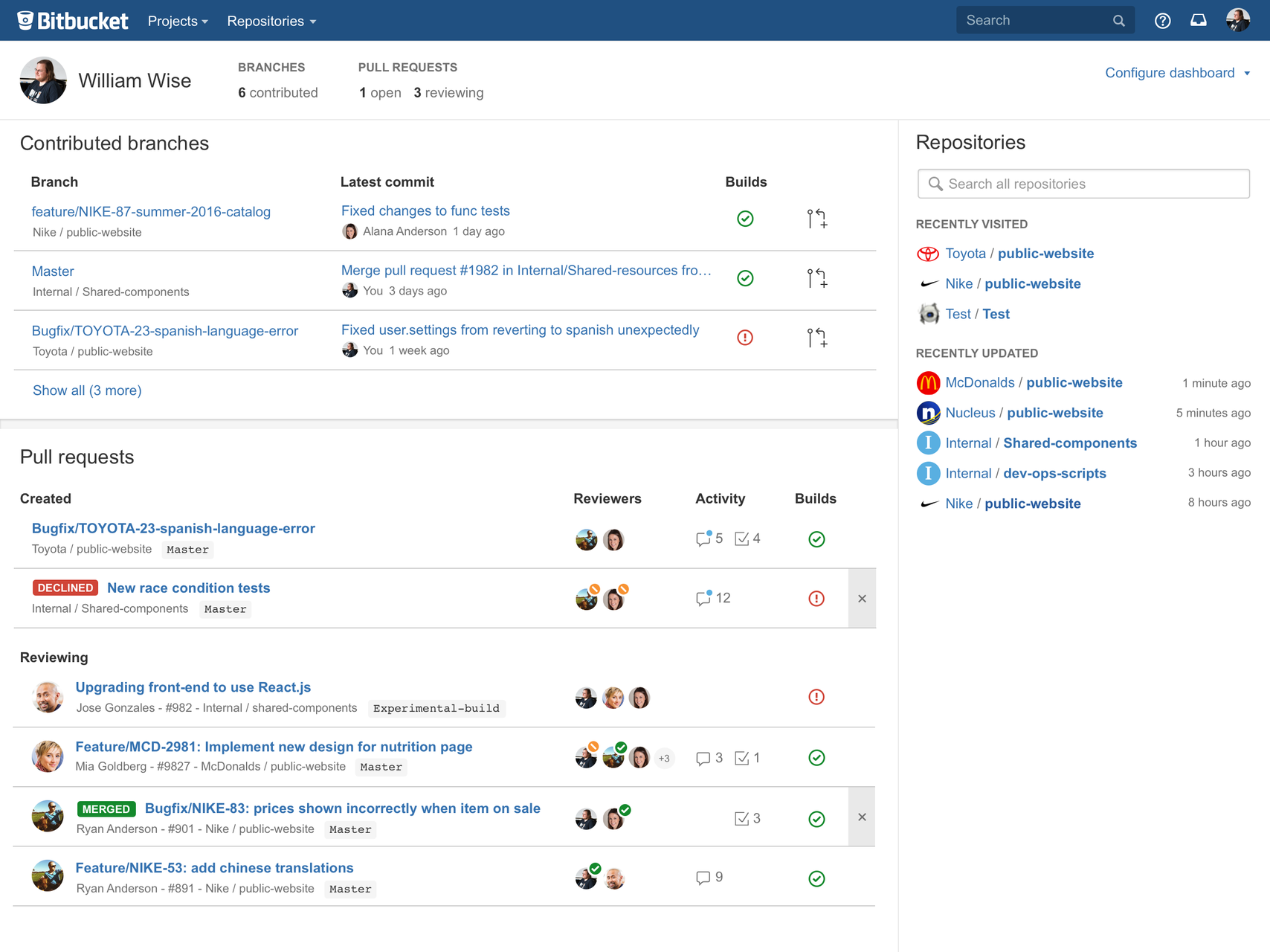Viewport: 1270px width, 952px height.
Task: Click the Nike logo in Recently Visited
Action: point(928,283)
